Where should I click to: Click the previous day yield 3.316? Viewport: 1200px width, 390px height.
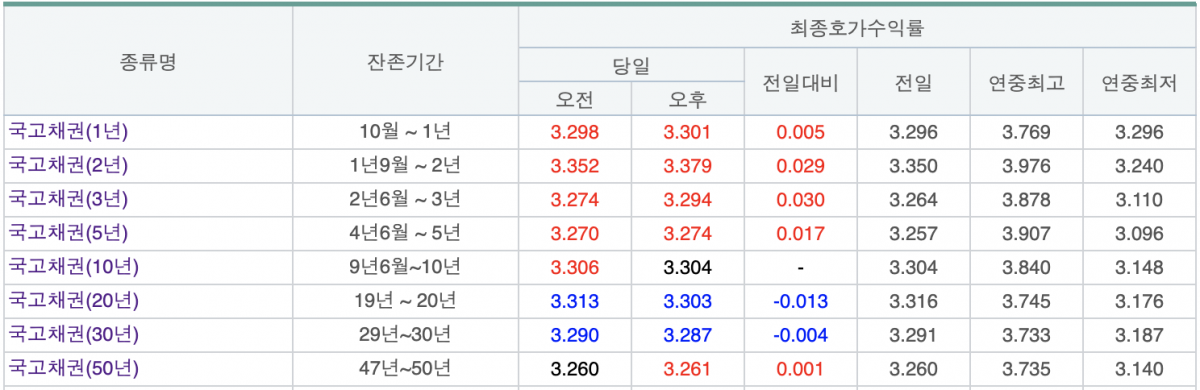coord(913,302)
